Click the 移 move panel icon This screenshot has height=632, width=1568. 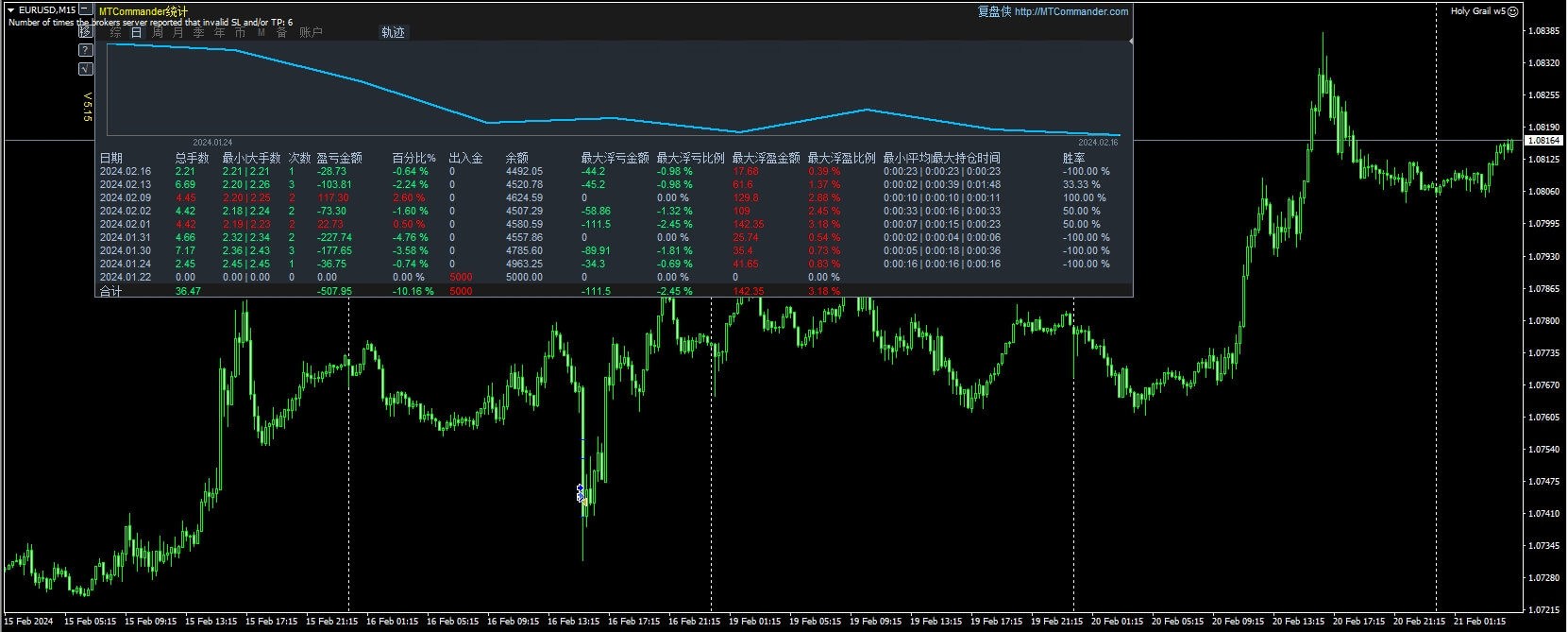86,31
